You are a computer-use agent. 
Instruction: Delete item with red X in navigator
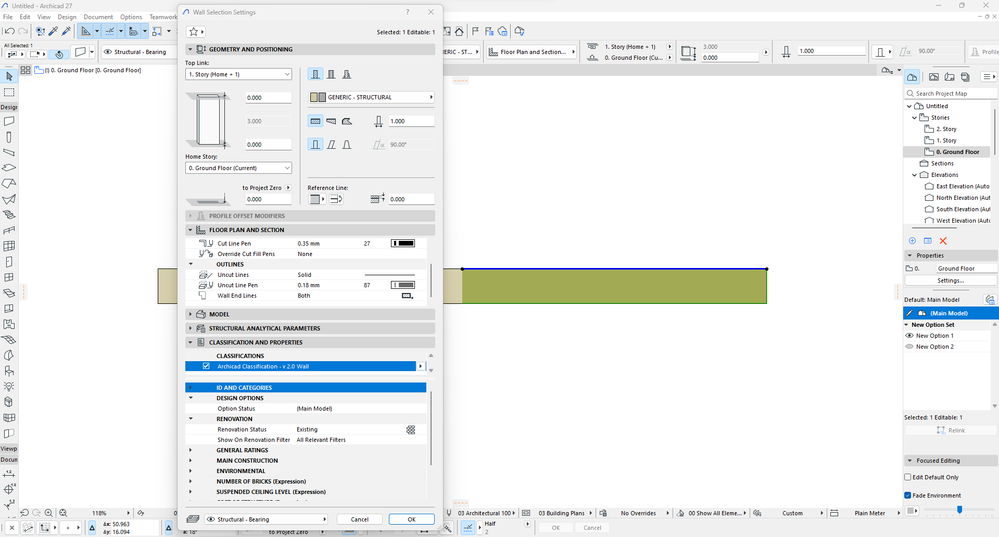click(x=943, y=241)
